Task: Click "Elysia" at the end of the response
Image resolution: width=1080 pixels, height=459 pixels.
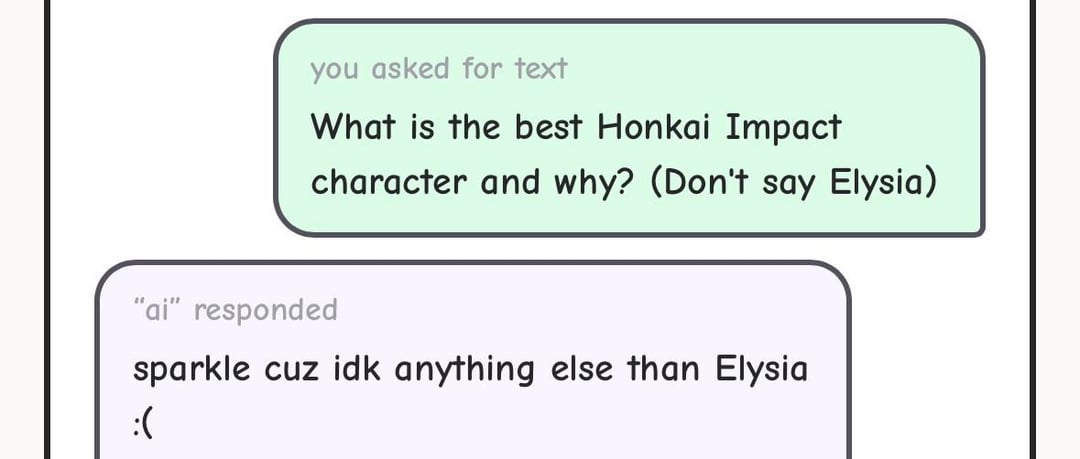Action: (761, 370)
